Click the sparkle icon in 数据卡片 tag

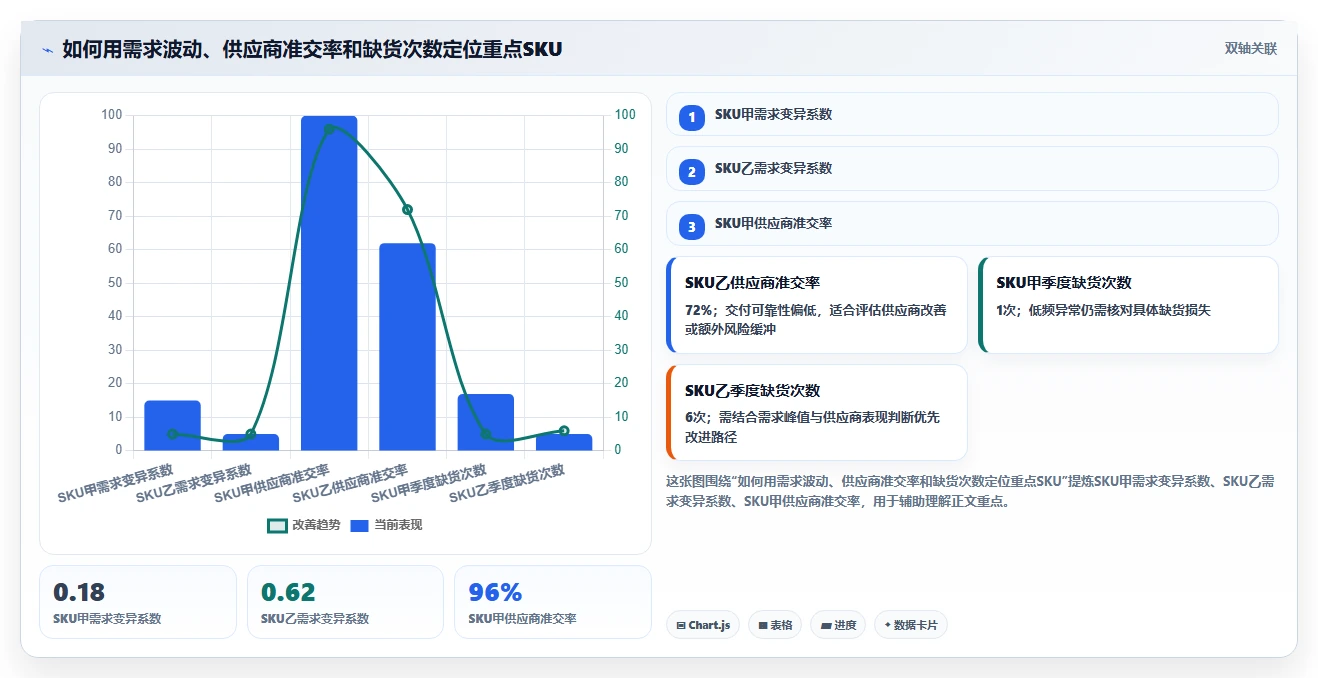coord(887,625)
